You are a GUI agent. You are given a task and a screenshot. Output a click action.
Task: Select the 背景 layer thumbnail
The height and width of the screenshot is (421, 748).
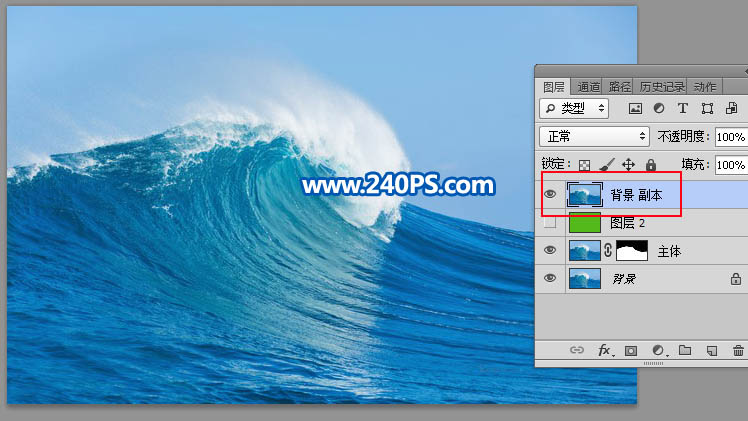[585, 278]
